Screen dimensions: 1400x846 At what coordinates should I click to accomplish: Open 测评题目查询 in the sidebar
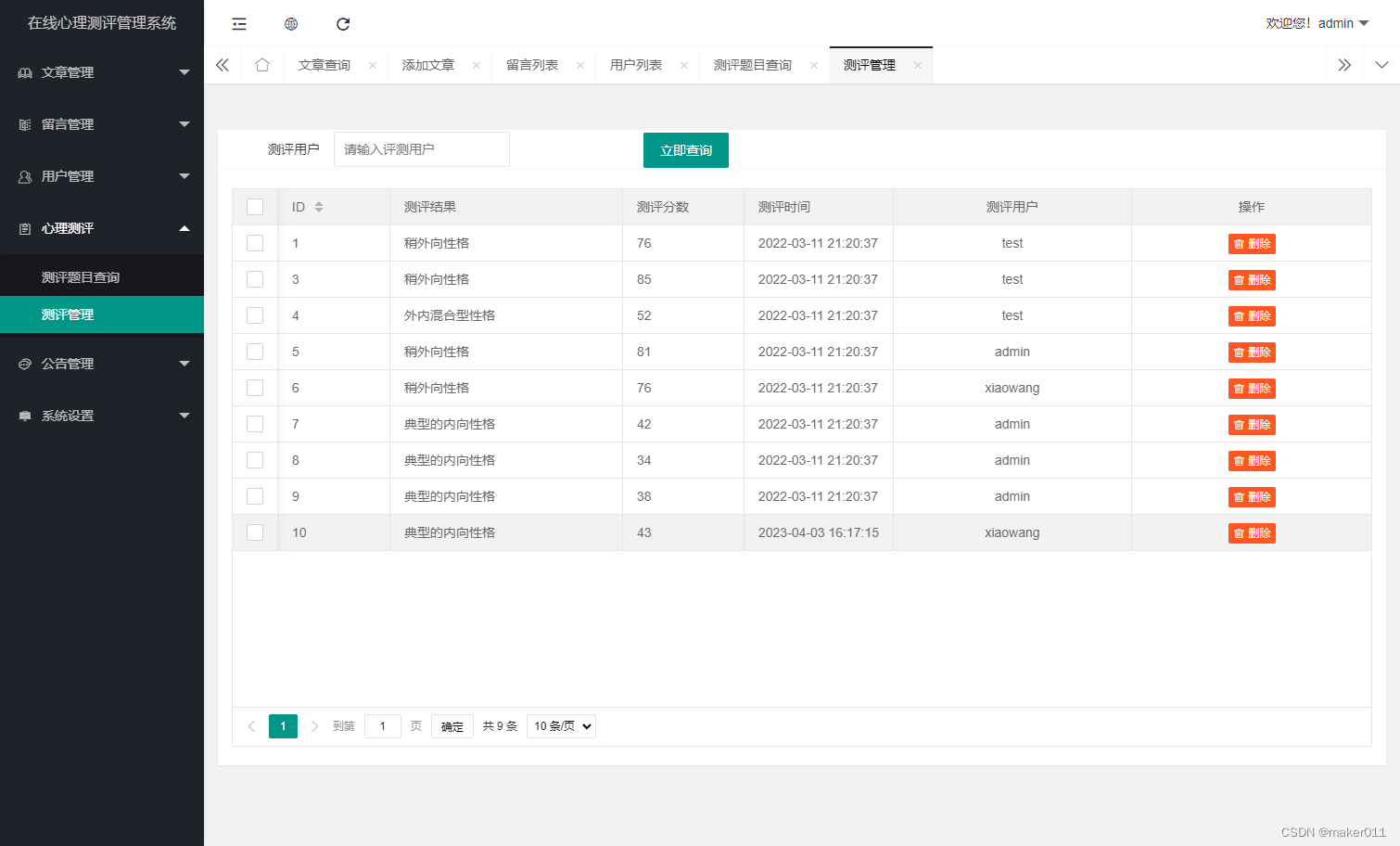(102, 277)
